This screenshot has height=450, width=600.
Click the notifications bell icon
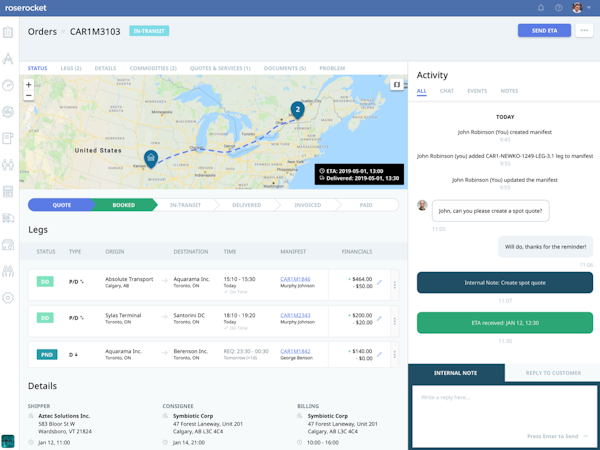[x=541, y=8]
